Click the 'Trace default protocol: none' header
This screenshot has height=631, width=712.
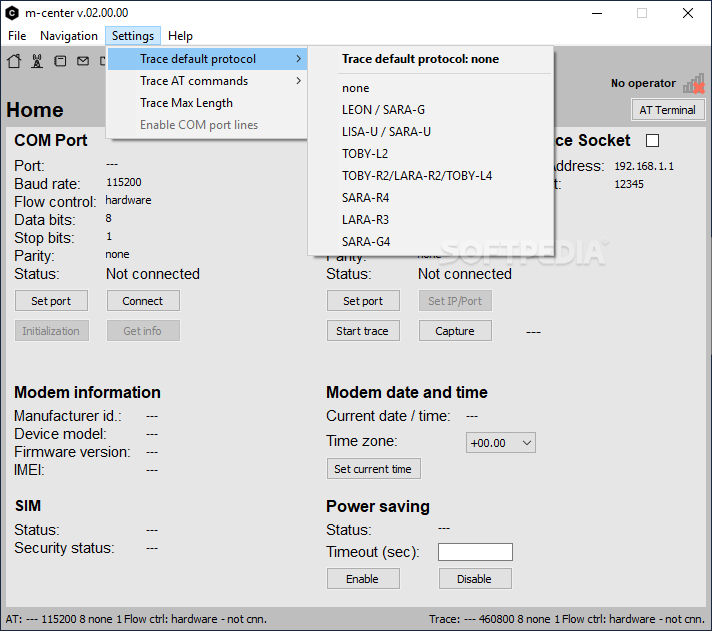click(420, 59)
